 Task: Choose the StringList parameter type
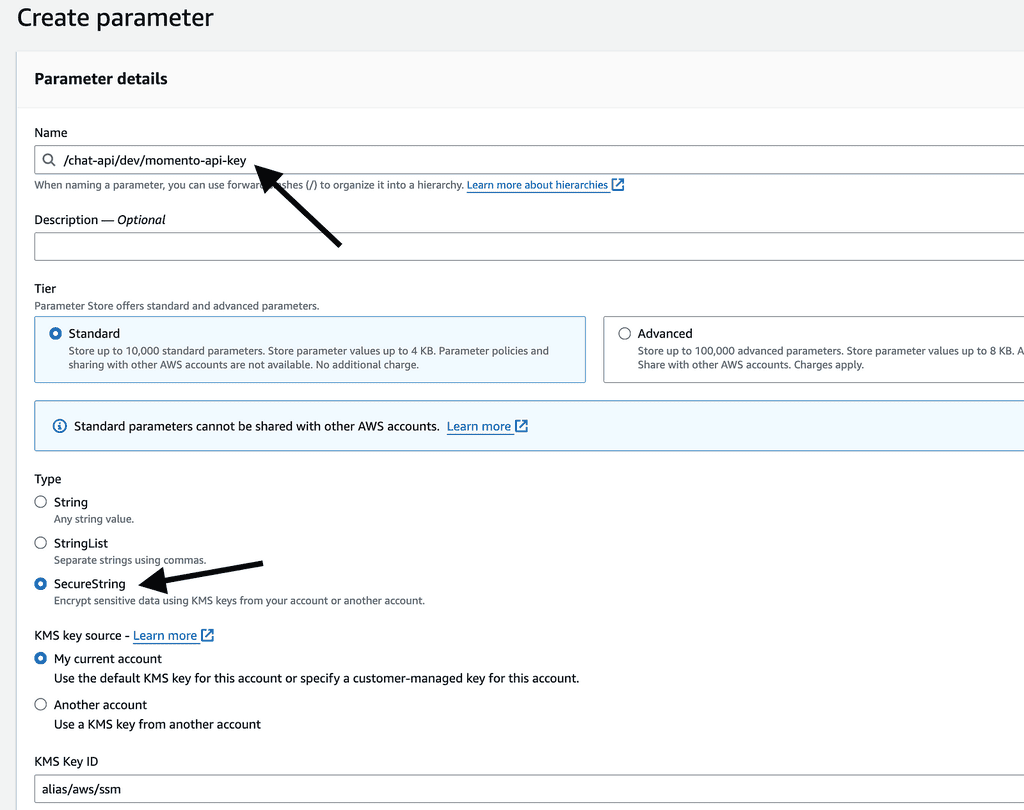pyautogui.click(x=41, y=543)
